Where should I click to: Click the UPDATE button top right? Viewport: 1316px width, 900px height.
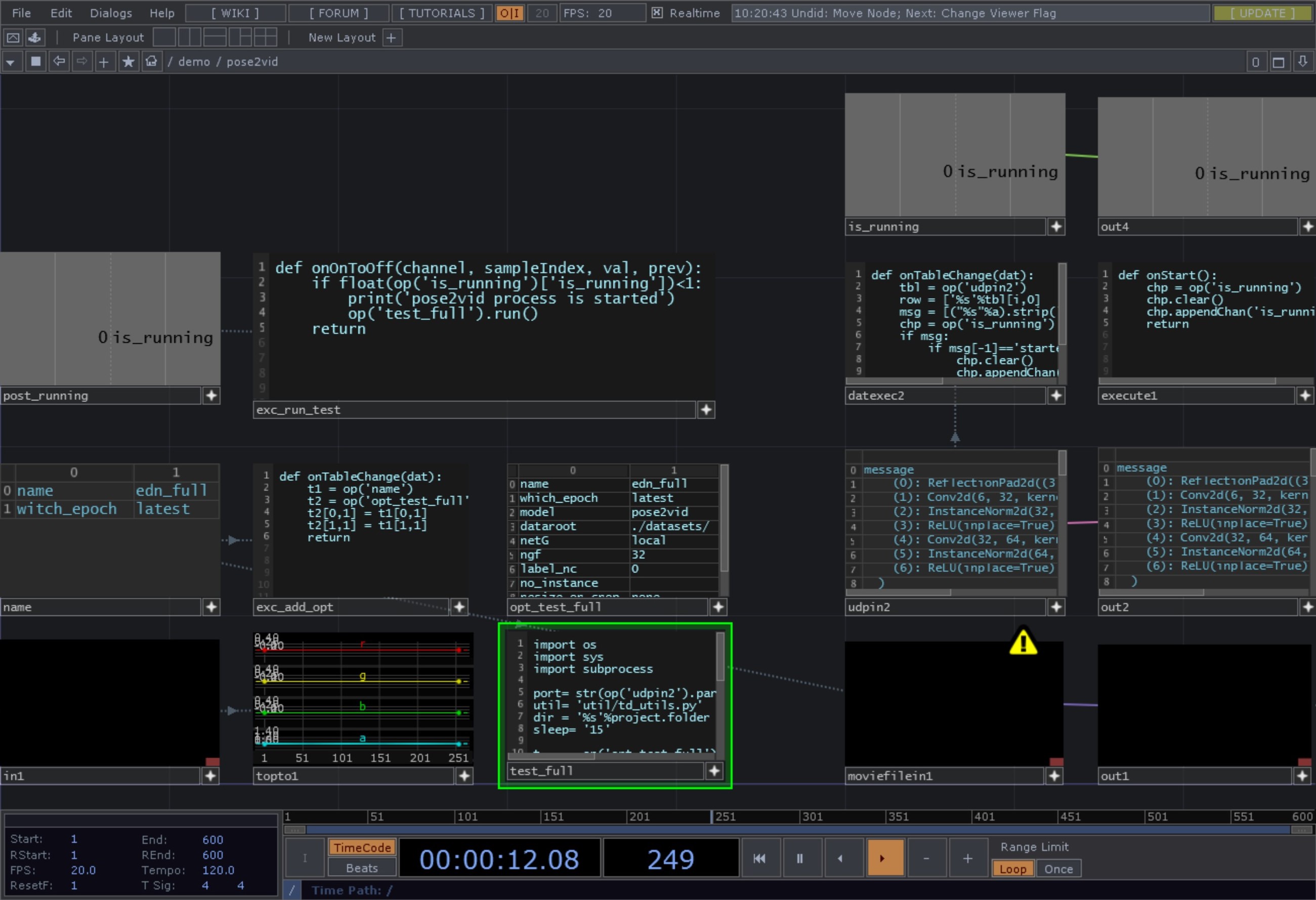pos(1266,13)
